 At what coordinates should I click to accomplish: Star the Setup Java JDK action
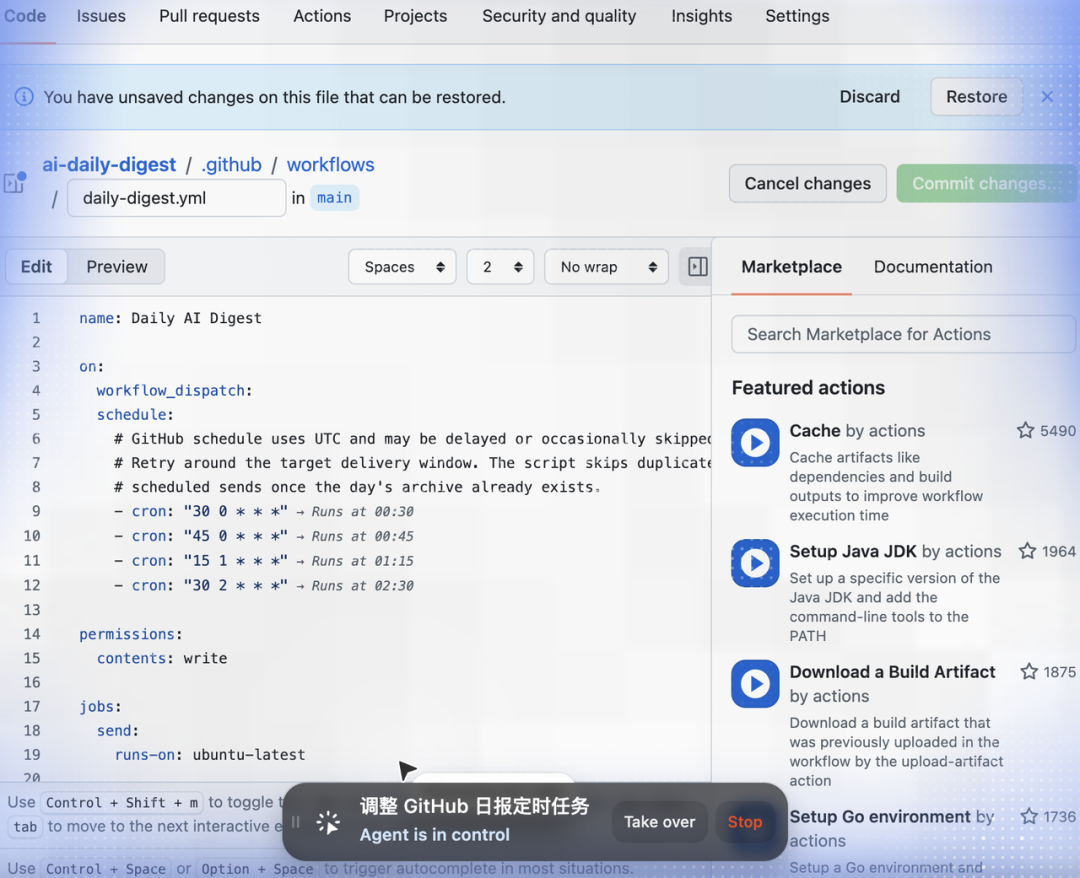point(1027,551)
